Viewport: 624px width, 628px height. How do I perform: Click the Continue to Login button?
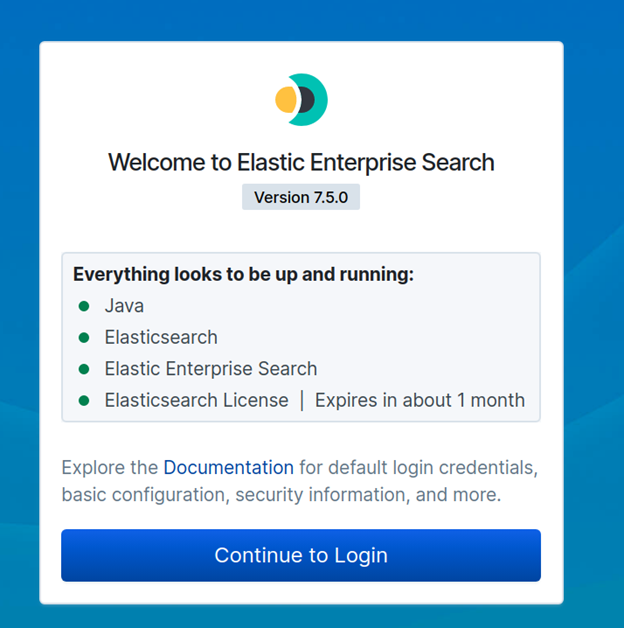(x=301, y=555)
